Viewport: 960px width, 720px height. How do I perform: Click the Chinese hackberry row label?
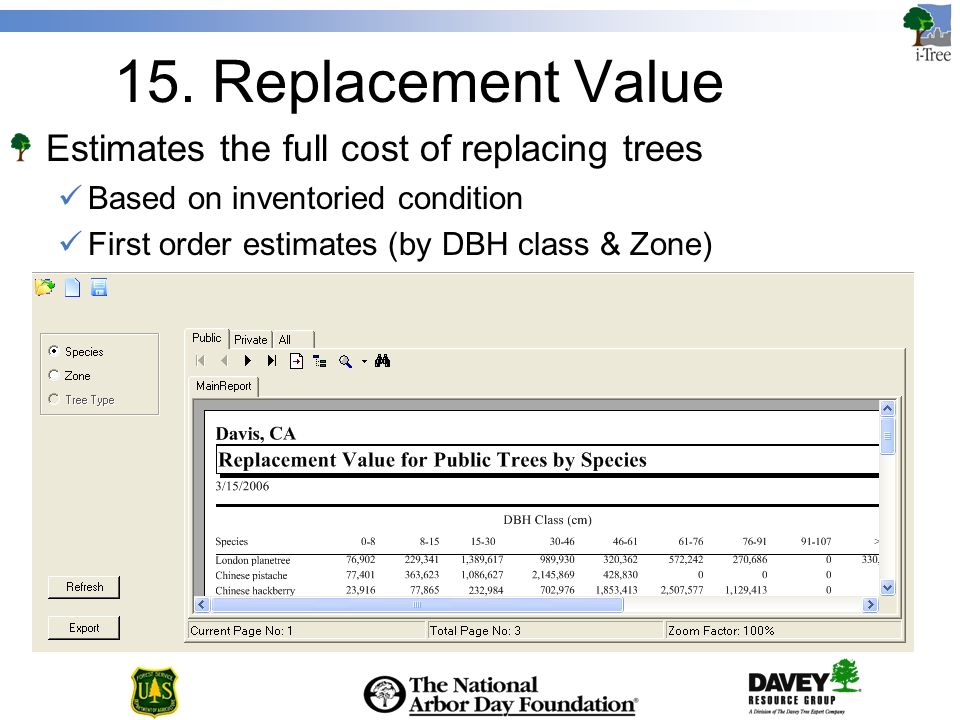click(x=255, y=591)
